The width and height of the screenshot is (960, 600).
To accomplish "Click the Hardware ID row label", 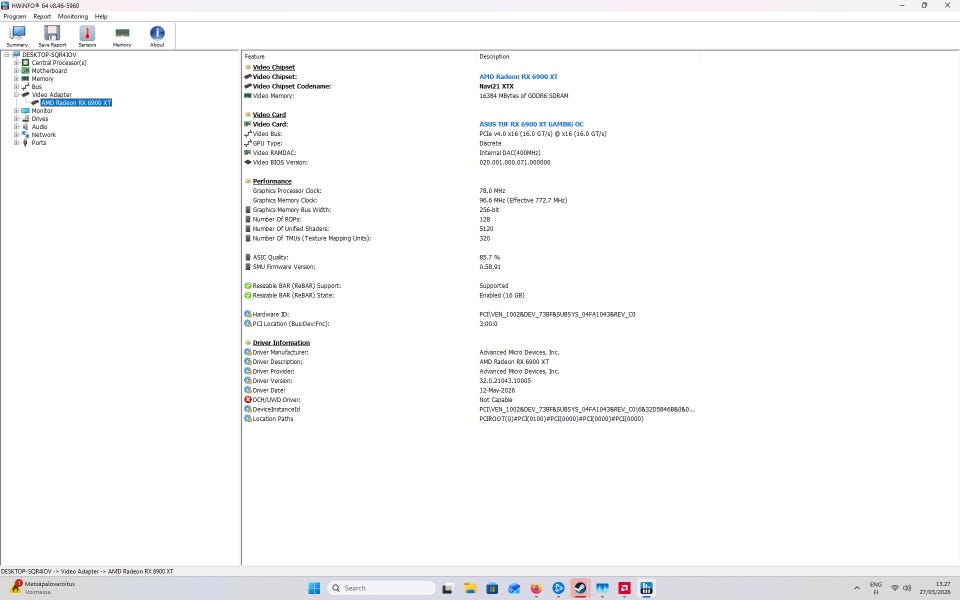I will (x=271, y=314).
